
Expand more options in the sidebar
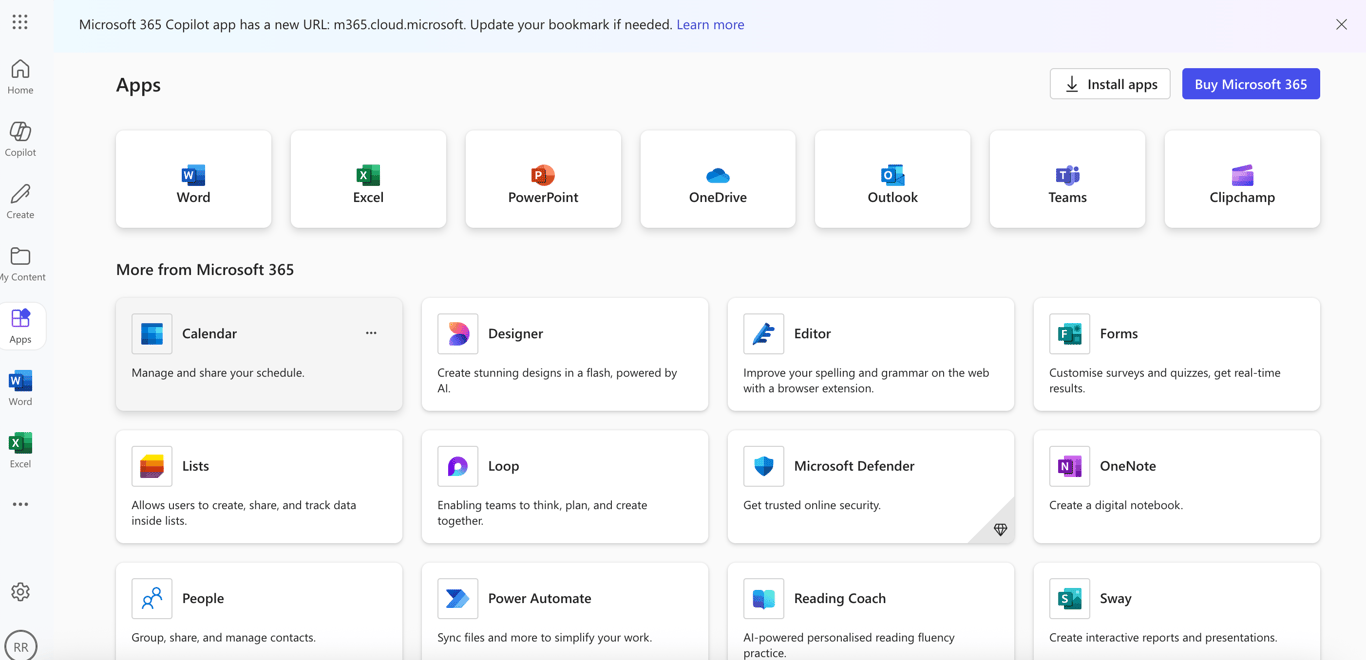click(x=20, y=504)
